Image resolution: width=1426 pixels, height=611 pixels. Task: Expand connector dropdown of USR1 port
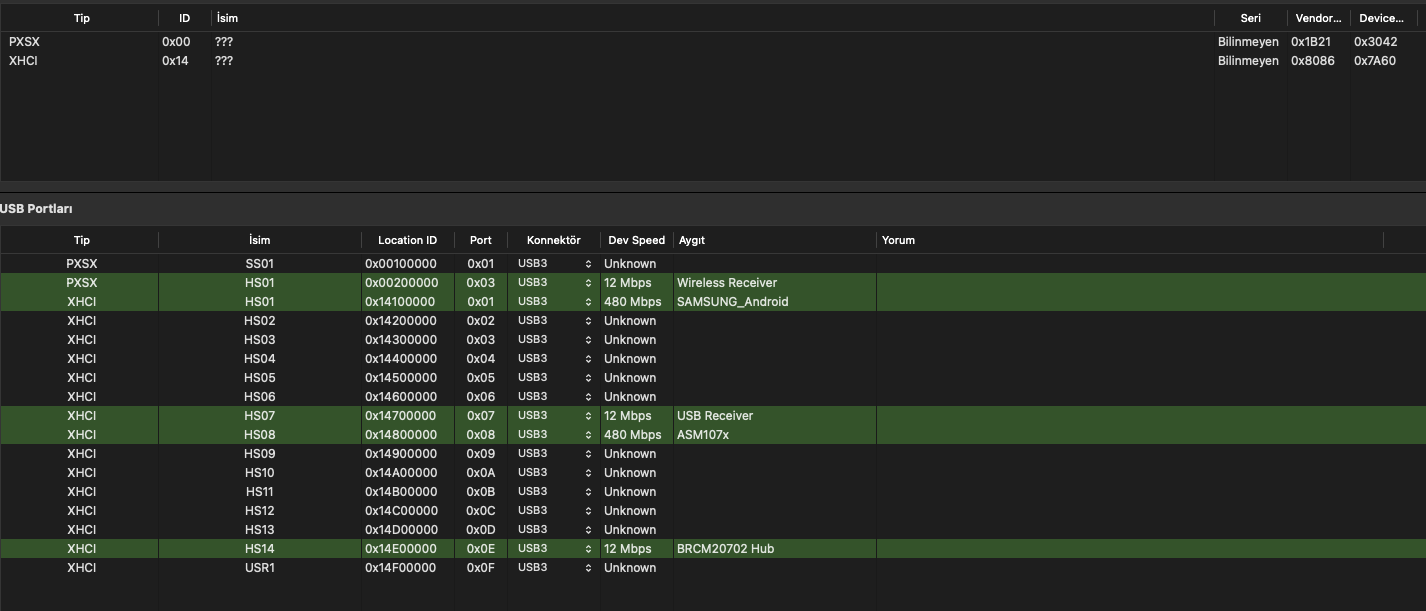[554, 568]
